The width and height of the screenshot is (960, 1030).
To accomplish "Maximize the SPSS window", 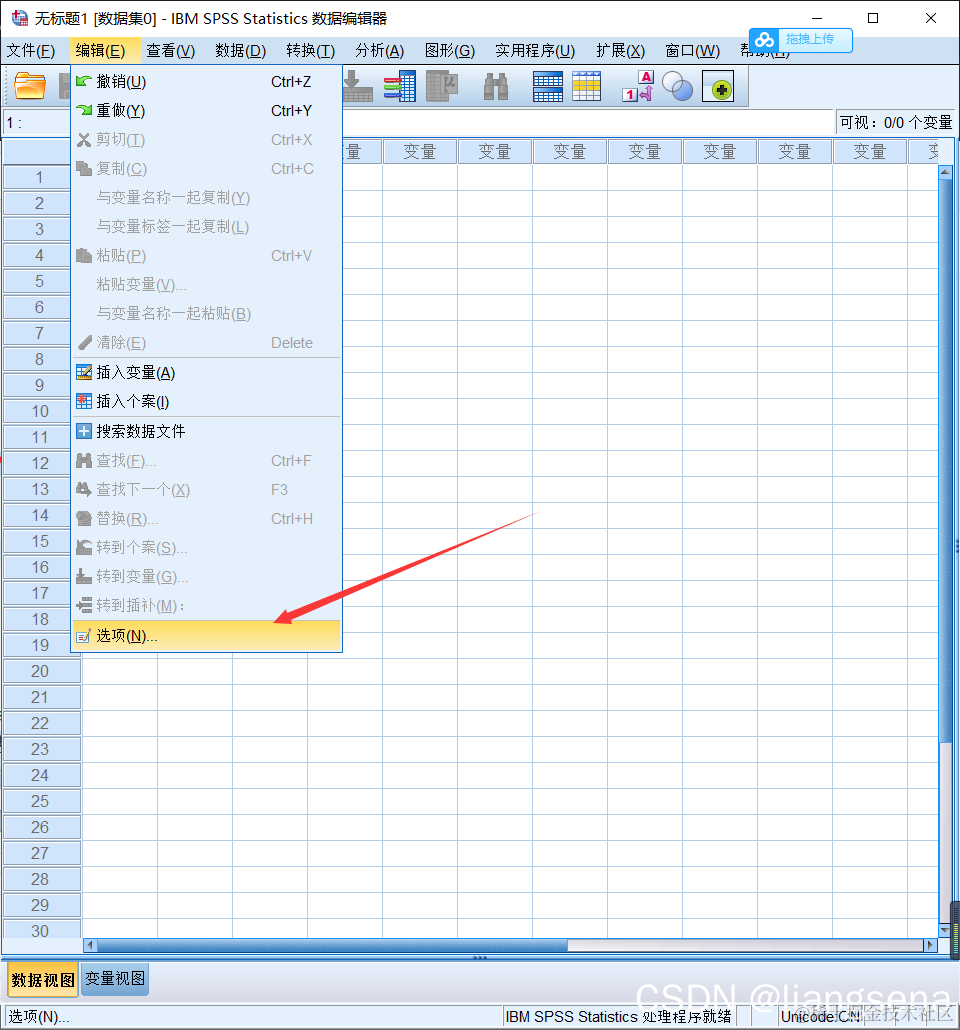I will 873,18.
